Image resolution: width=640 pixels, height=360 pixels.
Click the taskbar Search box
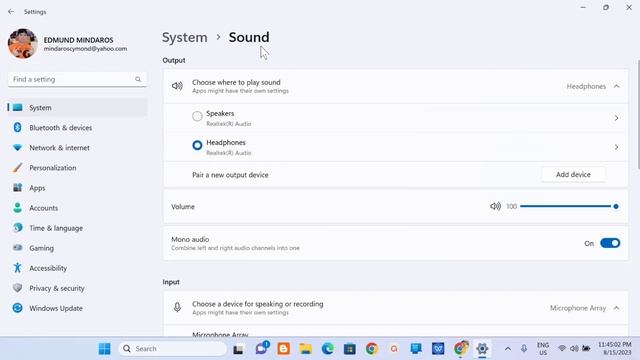[x=172, y=349]
